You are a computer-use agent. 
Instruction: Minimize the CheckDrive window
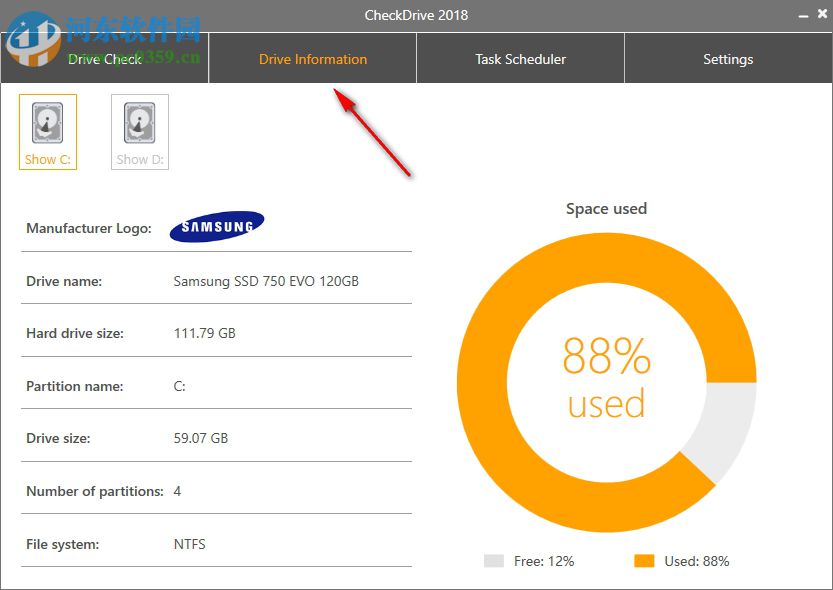[x=802, y=15]
